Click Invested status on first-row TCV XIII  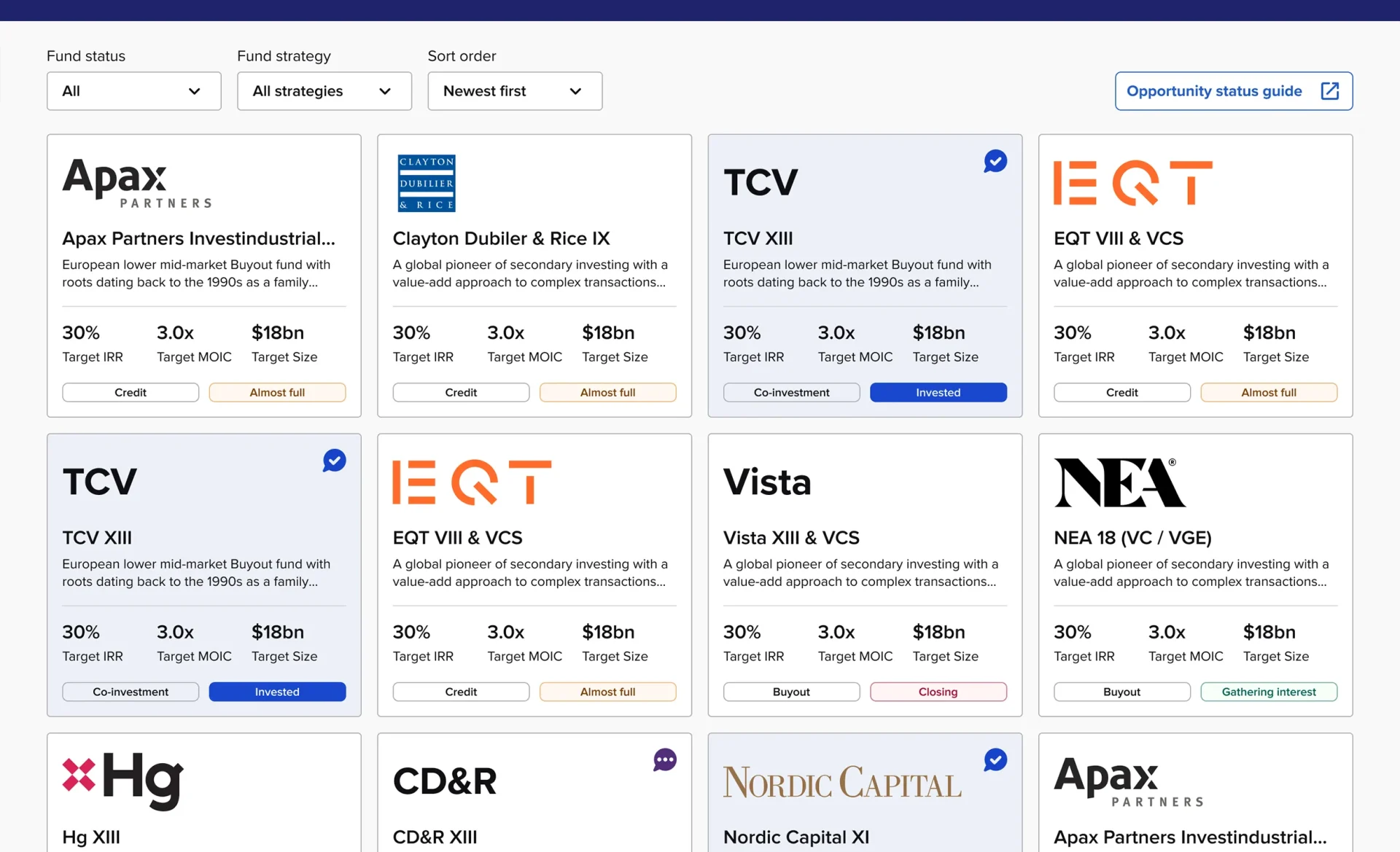pos(938,392)
